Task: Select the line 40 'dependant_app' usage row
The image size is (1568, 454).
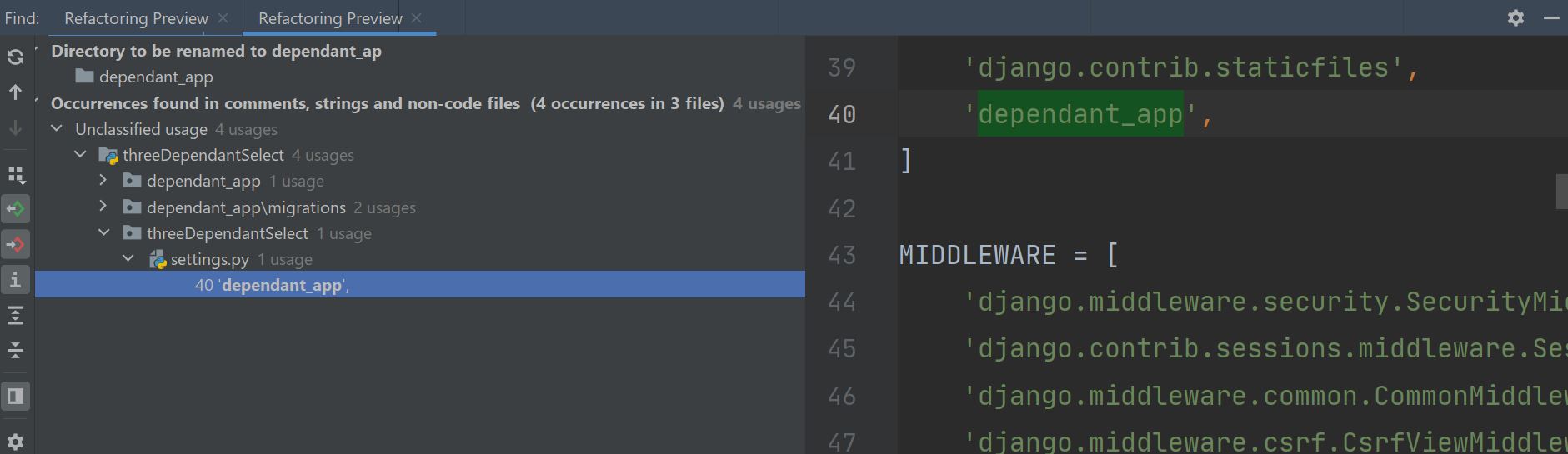Action: (272, 285)
